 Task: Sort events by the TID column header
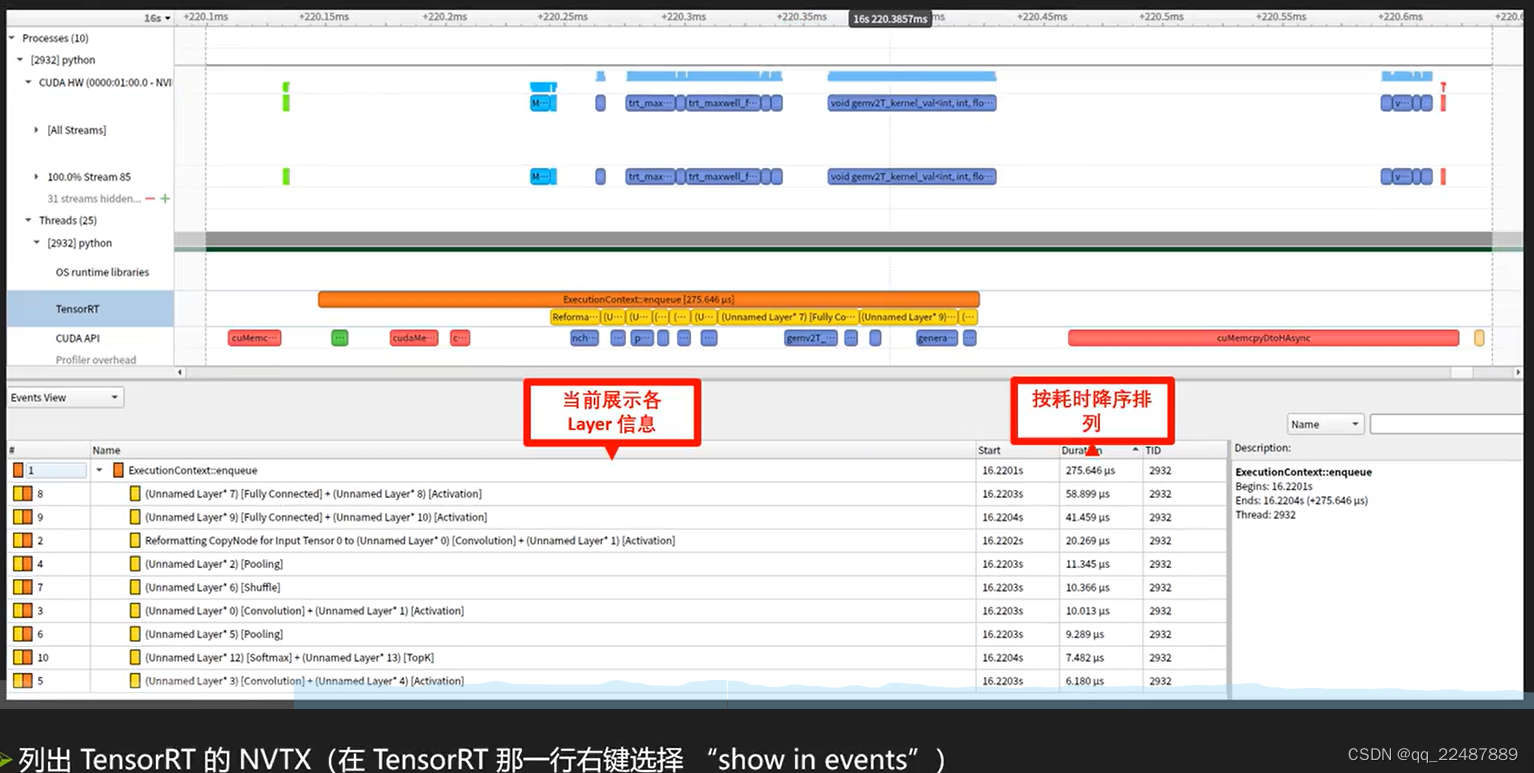tap(1184, 450)
